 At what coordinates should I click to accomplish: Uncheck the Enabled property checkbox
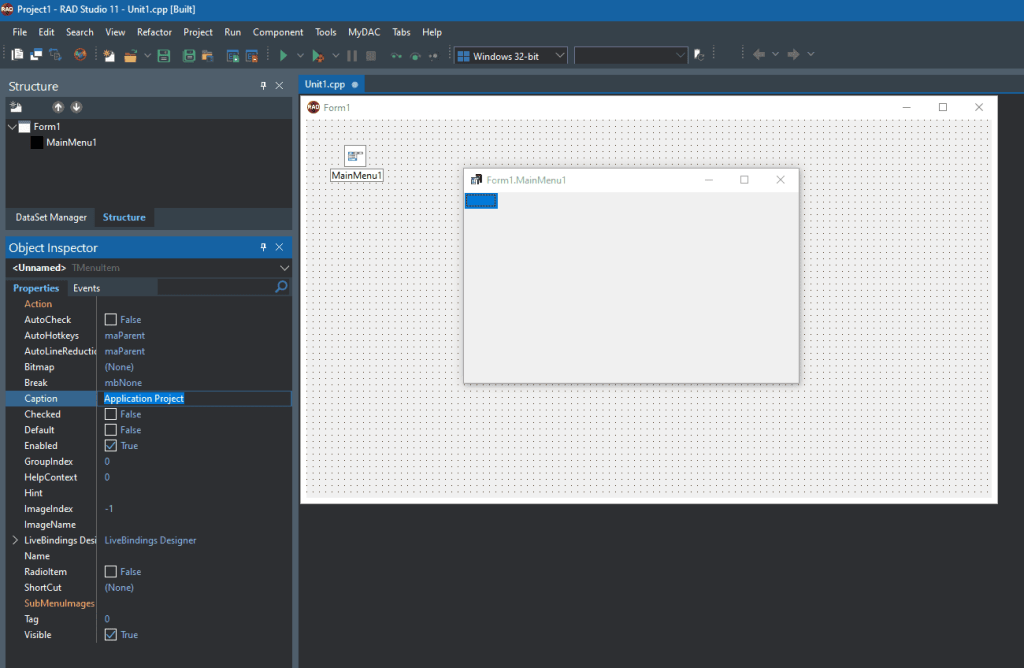(x=111, y=445)
